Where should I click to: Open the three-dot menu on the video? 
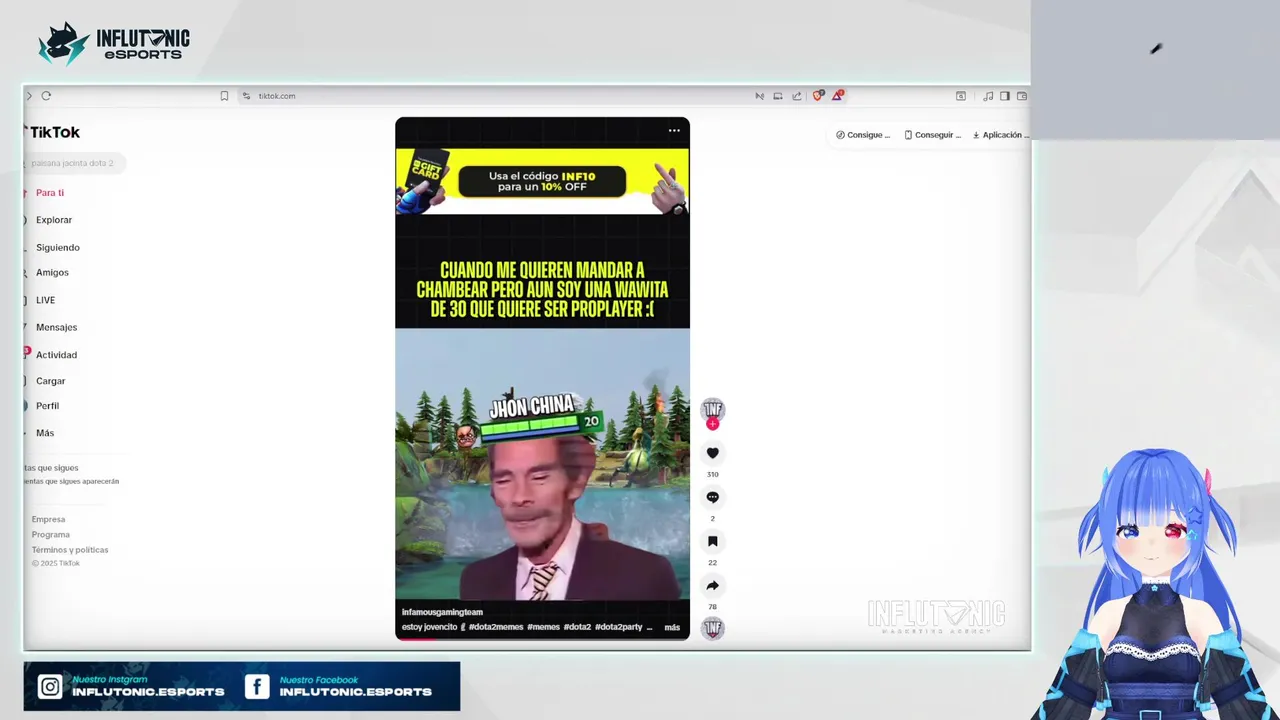(674, 130)
